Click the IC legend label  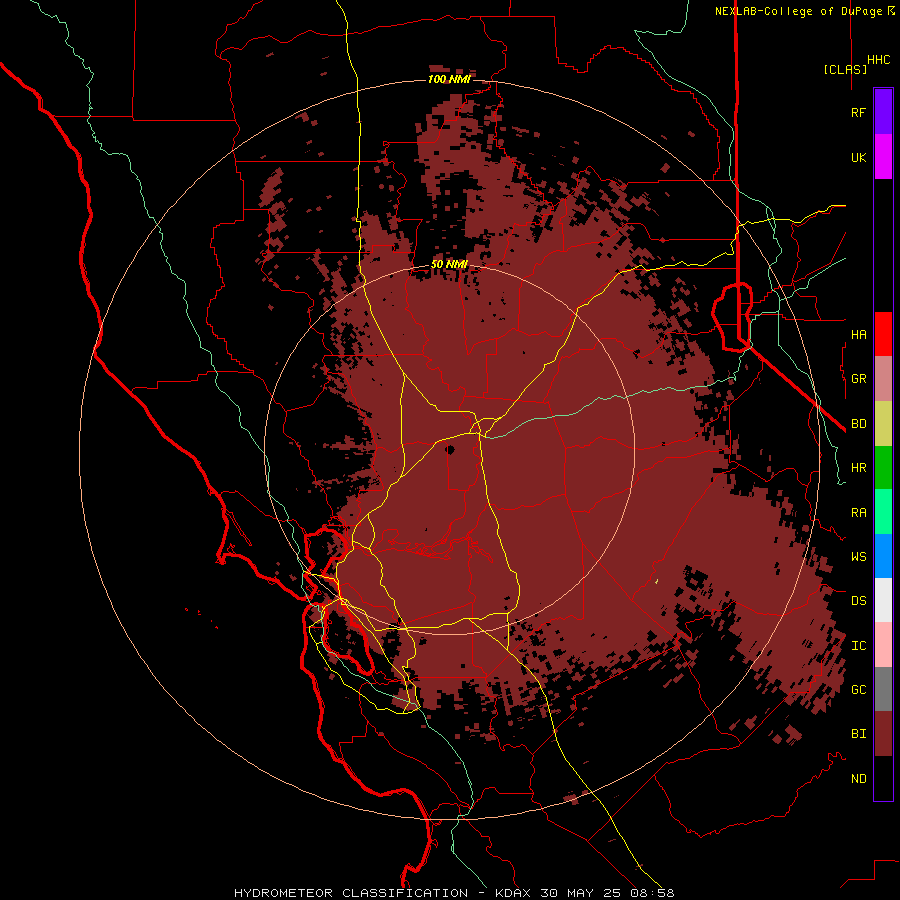click(858, 645)
